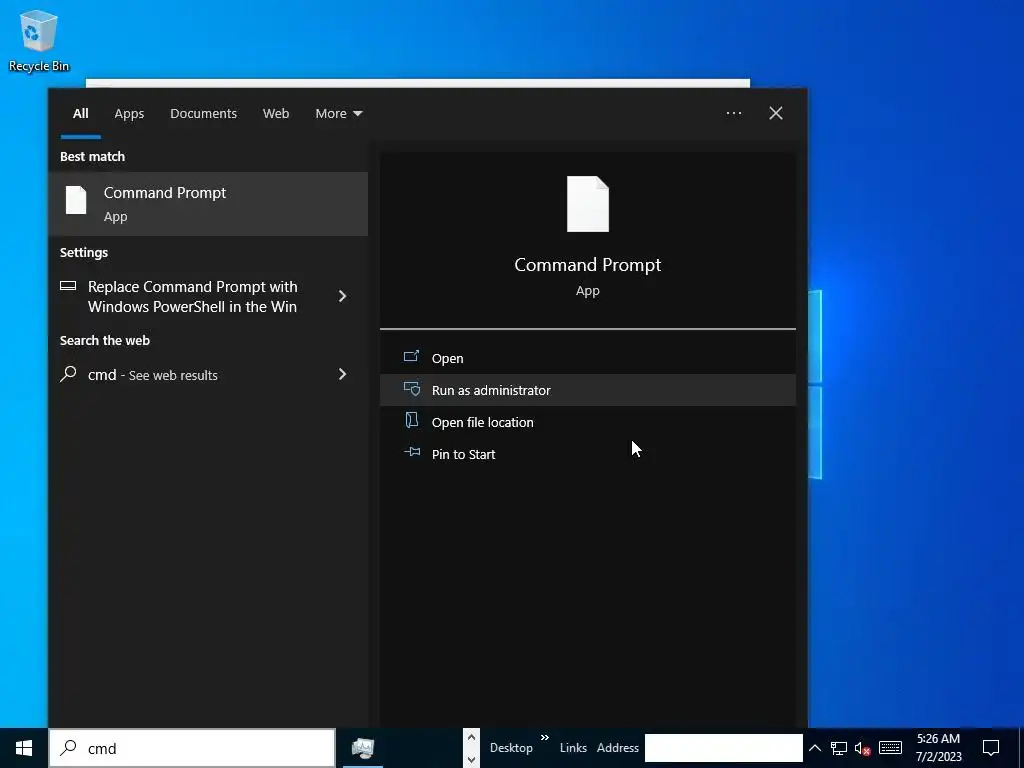Click the Command Prompt file icon in results
1024x768 pixels.
click(x=76, y=200)
